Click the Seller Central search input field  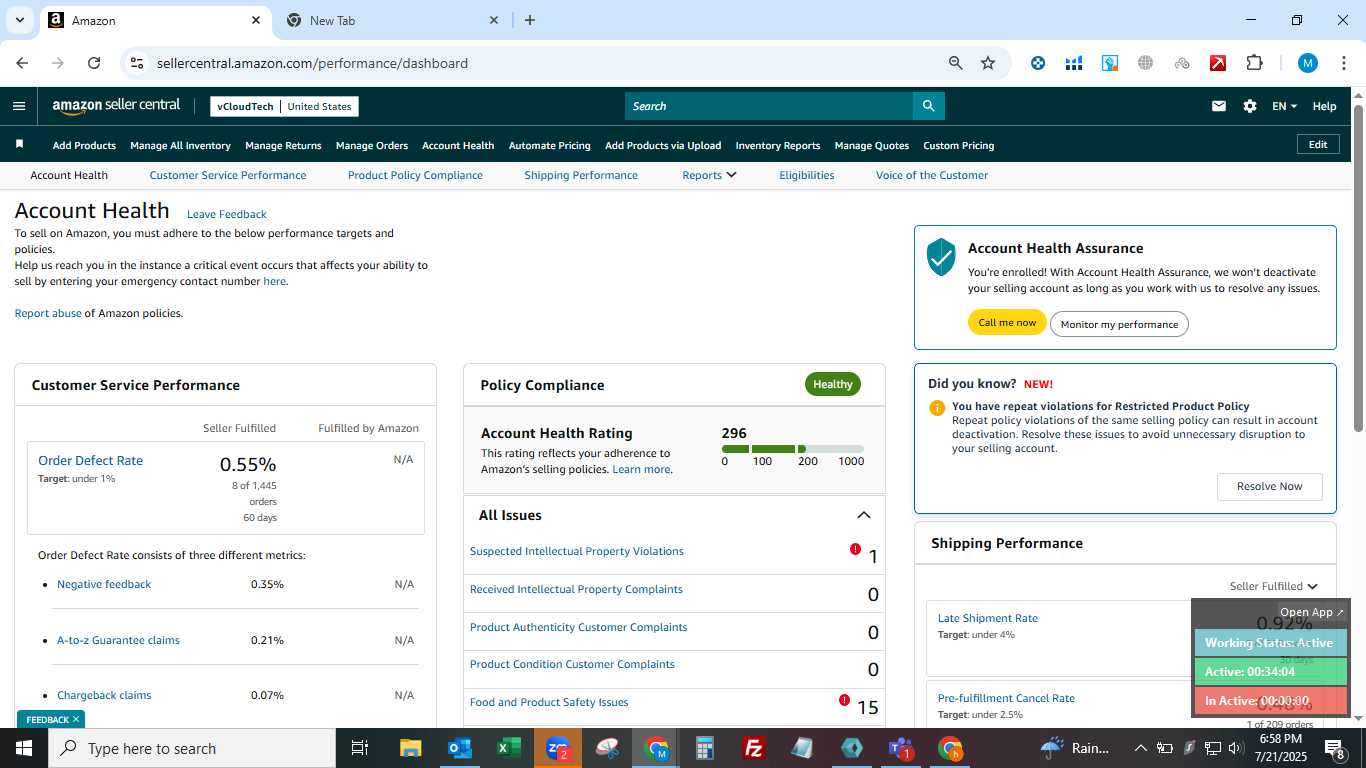(x=769, y=106)
